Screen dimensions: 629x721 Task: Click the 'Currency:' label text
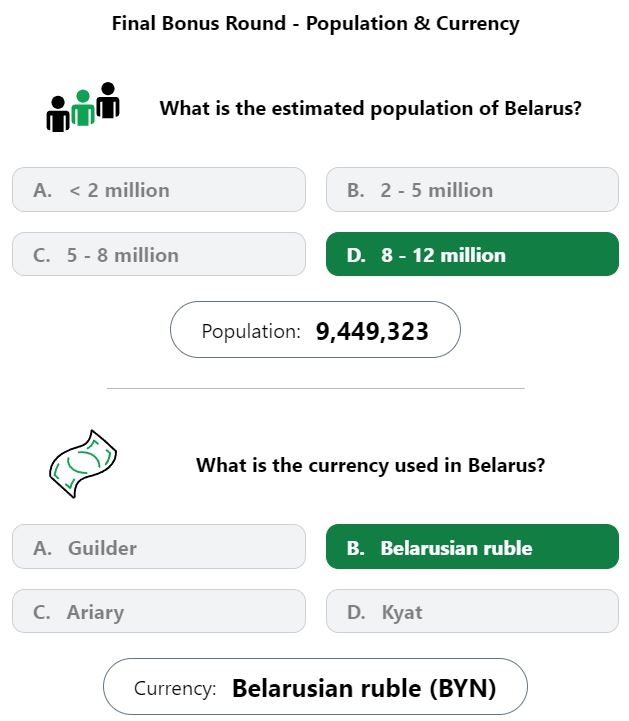point(175,689)
